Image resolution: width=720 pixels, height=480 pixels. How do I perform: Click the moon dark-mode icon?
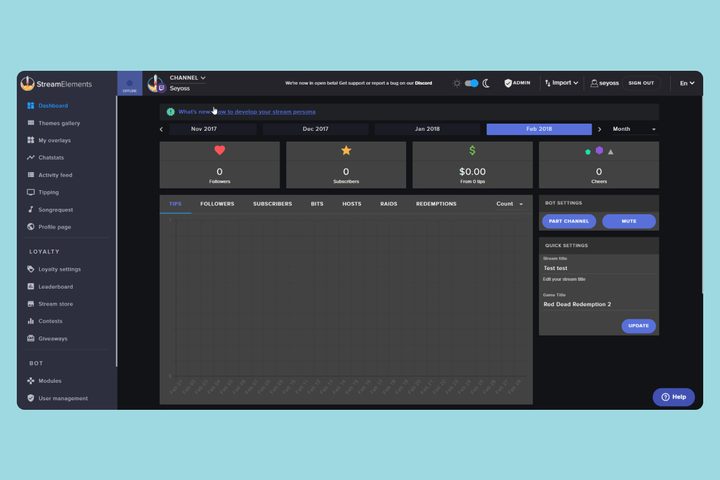[486, 83]
